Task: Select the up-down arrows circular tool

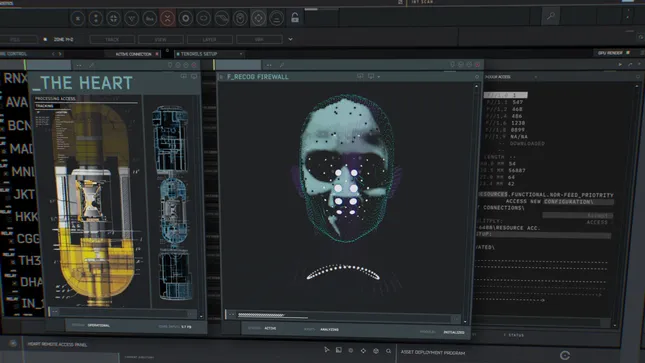Action: 96,18
